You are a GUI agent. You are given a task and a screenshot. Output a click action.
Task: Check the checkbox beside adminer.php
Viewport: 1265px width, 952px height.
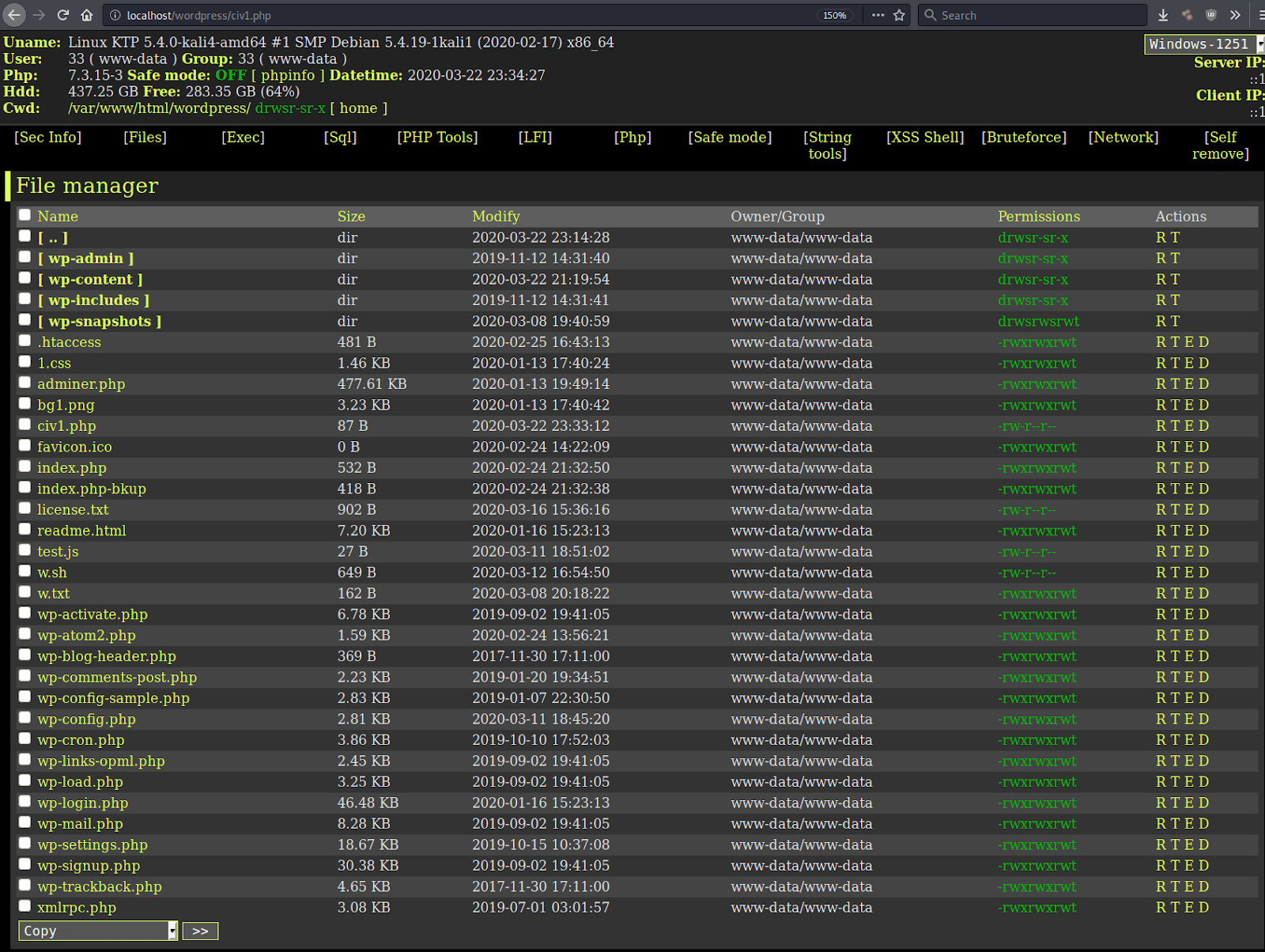click(x=25, y=382)
